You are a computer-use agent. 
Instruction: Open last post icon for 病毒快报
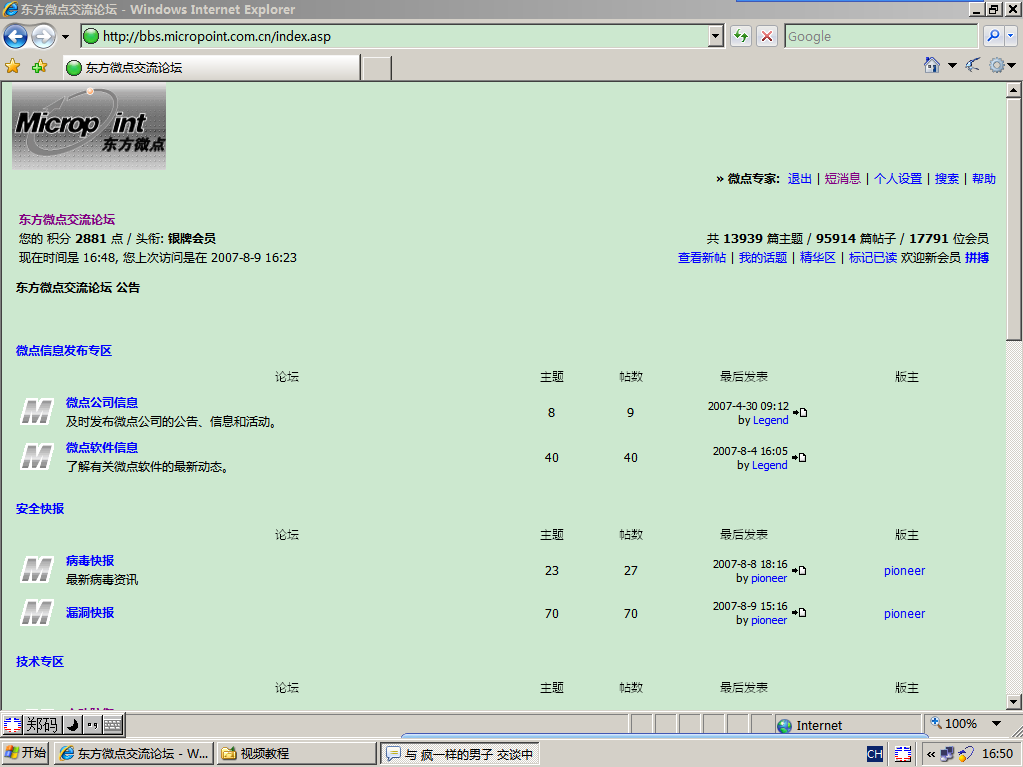pos(800,571)
